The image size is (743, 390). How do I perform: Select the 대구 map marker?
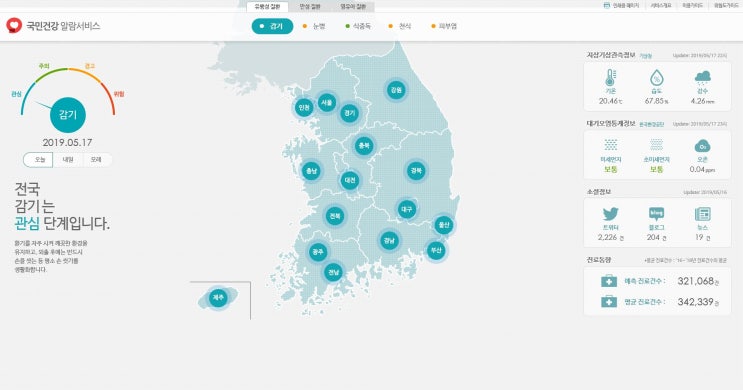407,209
